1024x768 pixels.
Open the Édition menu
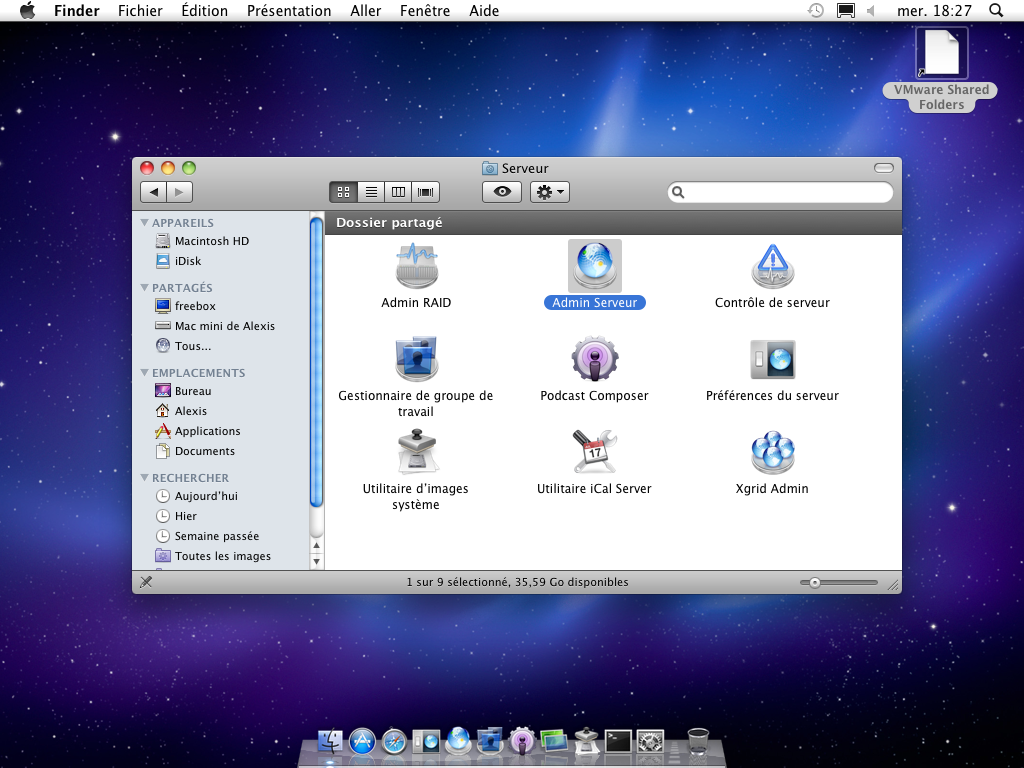click(204, 10)
